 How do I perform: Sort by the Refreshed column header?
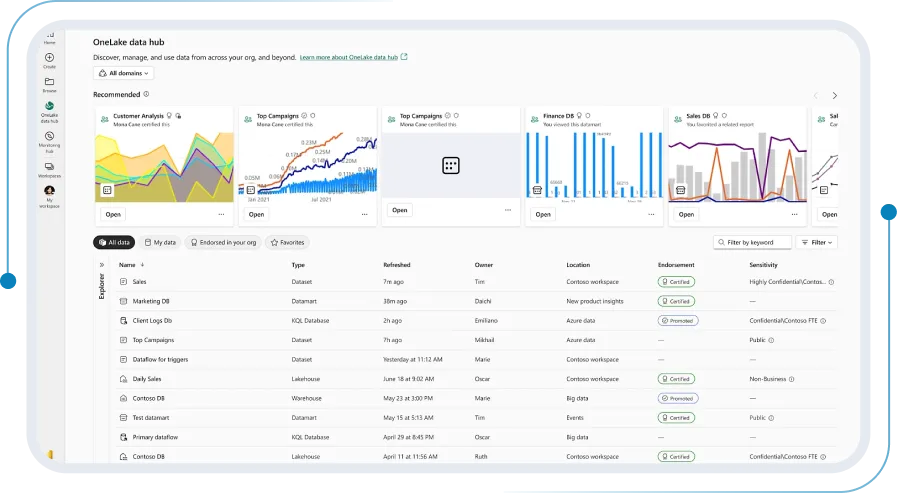[397, 265]
